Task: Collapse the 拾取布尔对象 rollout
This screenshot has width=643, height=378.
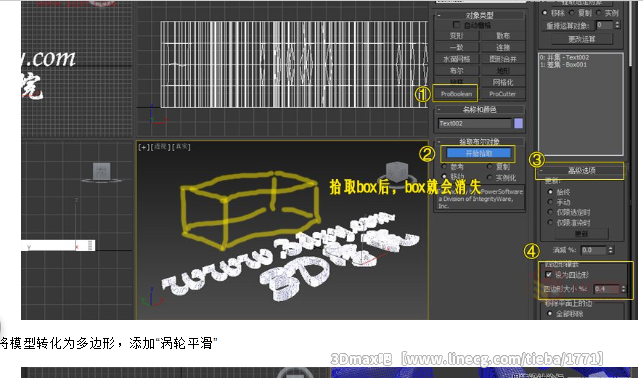Action: point(479,141)
